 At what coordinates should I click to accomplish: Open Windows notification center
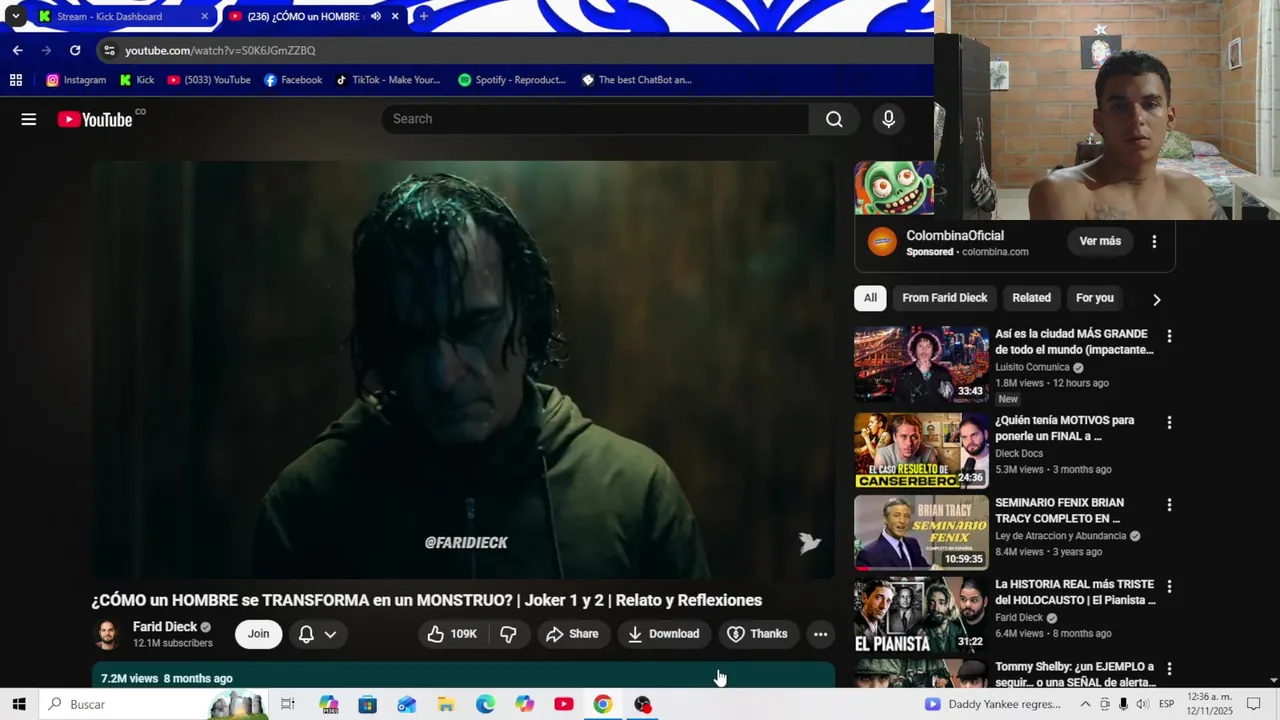click(x=1254, y=704)
